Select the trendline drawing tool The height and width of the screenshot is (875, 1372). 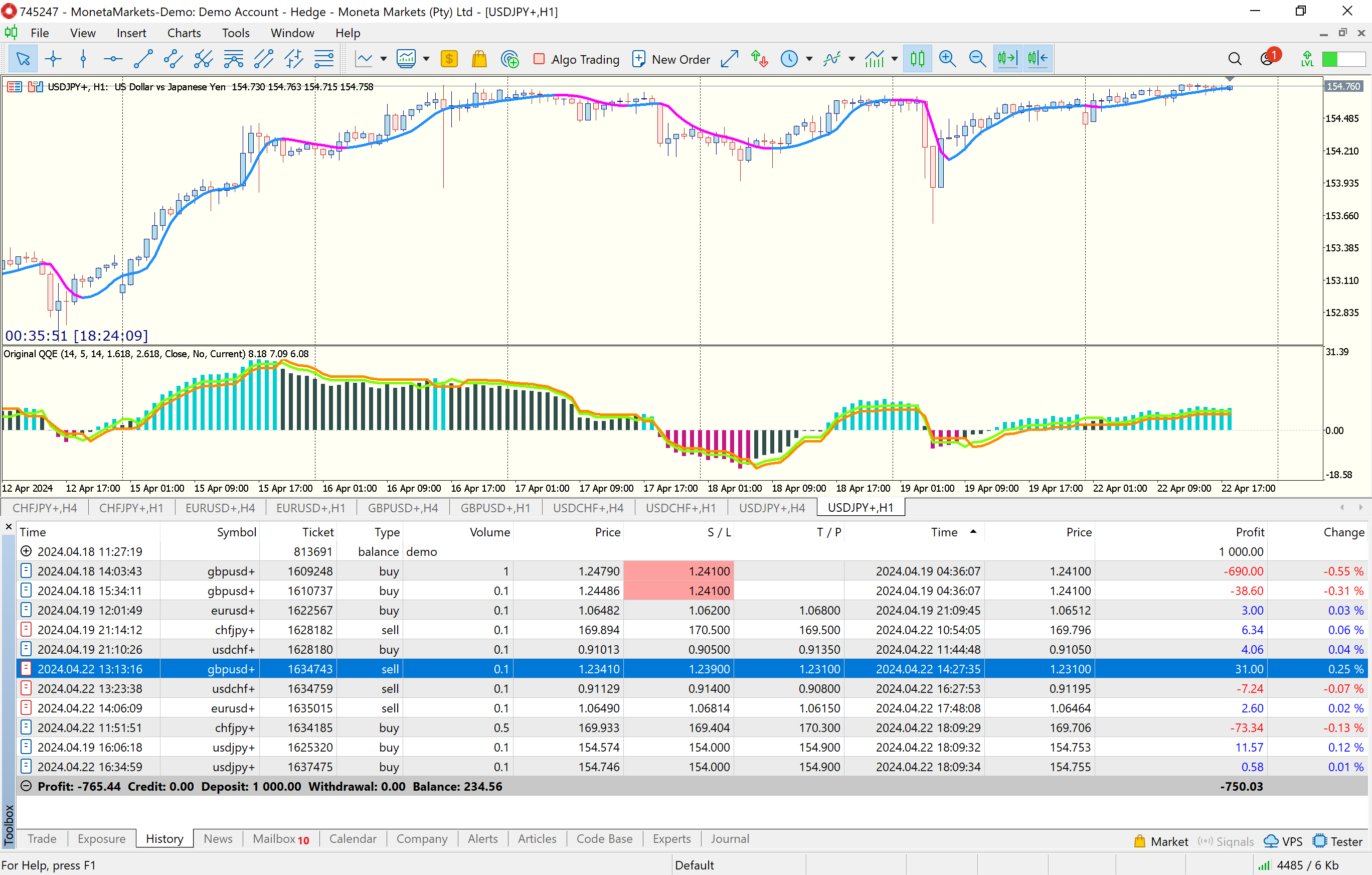(x=143, y=59)
